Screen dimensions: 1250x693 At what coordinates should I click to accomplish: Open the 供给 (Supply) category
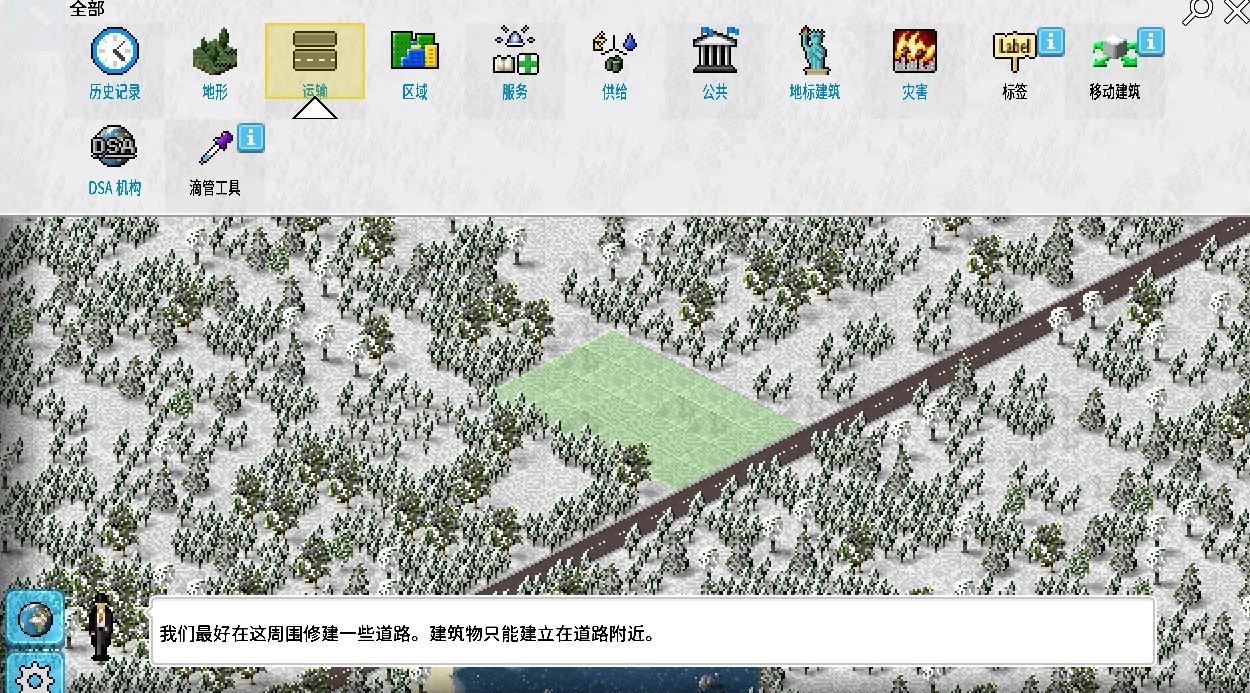coord(614,53)
